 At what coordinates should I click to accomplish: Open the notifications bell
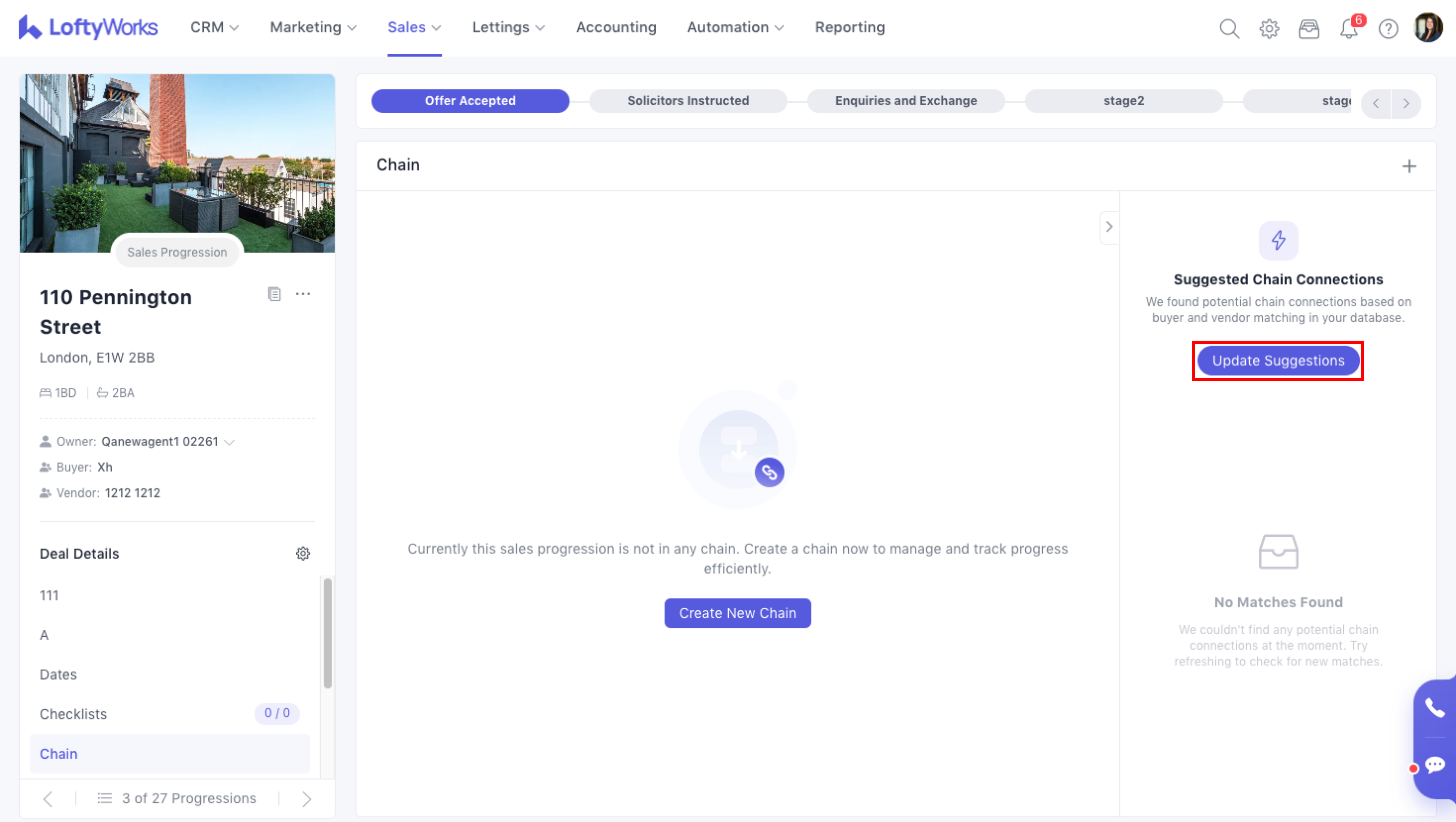1349,28
